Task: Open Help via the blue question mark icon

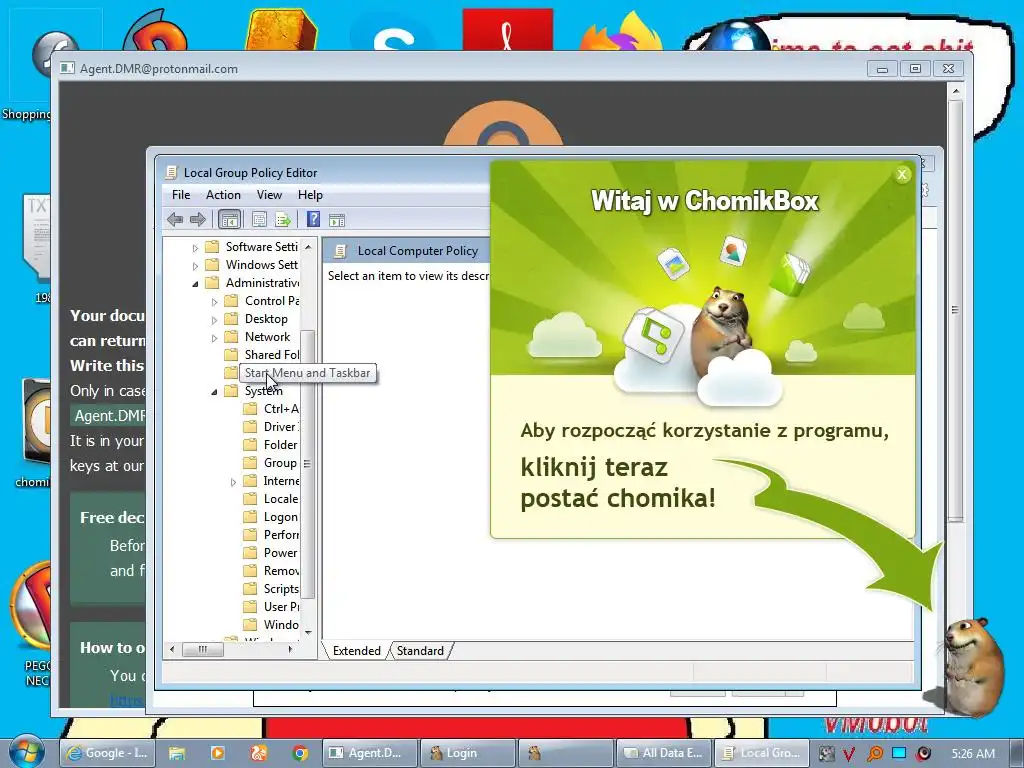Action: 313,219
